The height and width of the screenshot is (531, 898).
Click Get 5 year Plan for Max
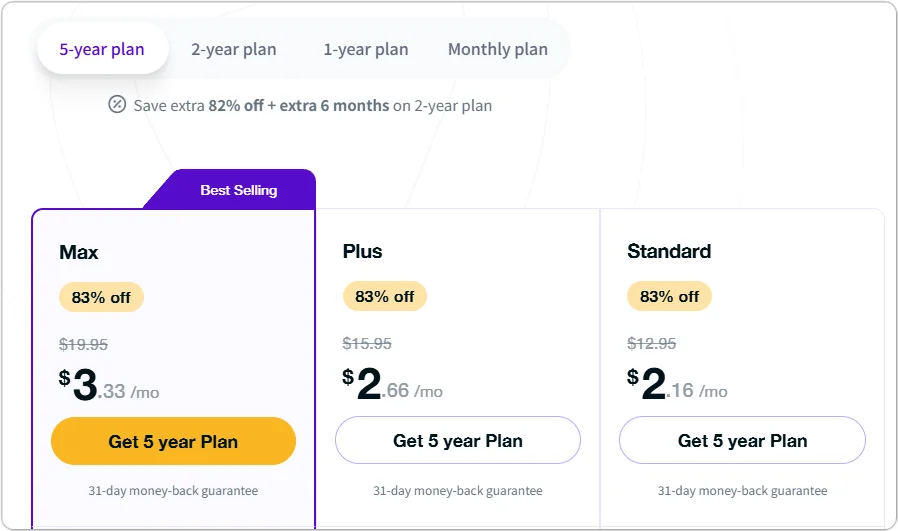coord(173,441)
